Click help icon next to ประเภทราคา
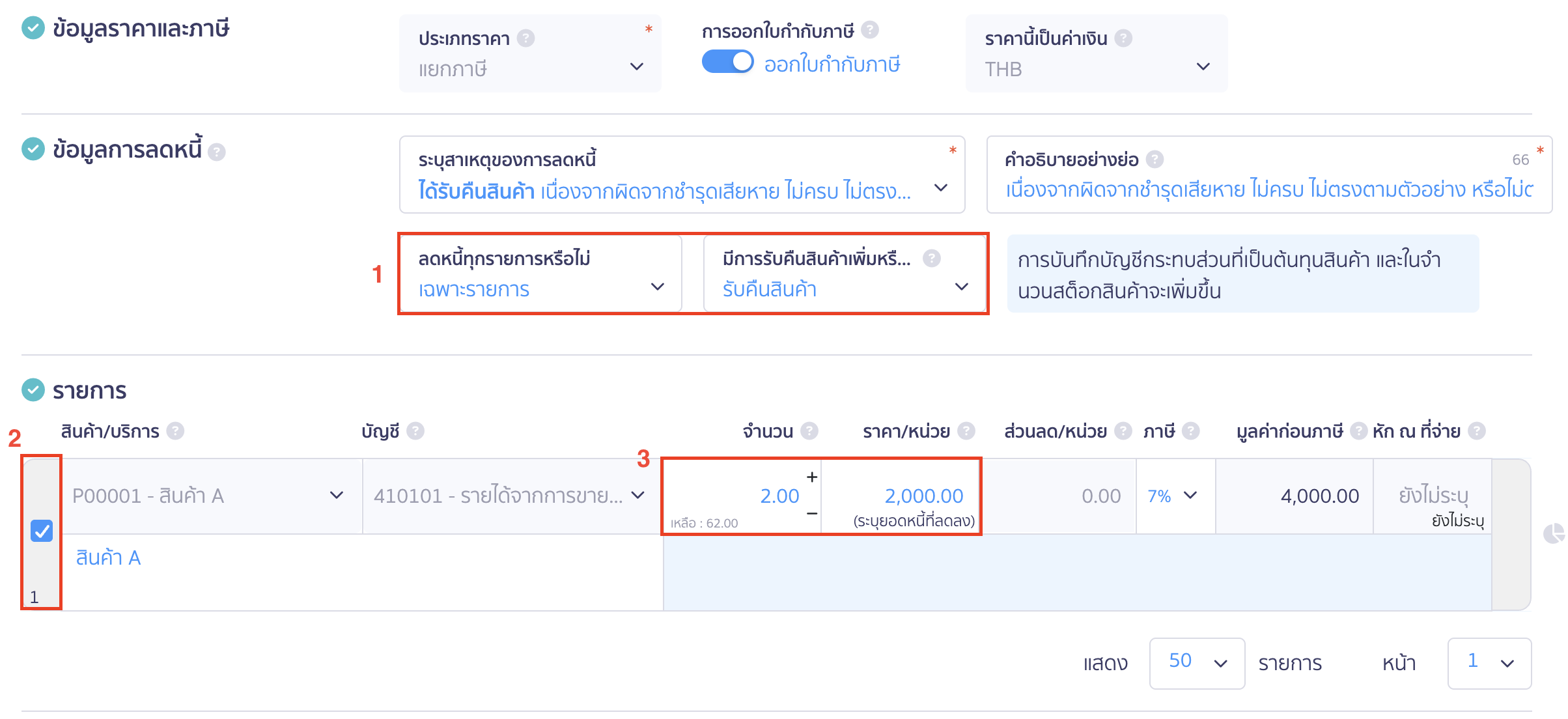Viewport: 1568px width, 719px height. pos(526,38)
